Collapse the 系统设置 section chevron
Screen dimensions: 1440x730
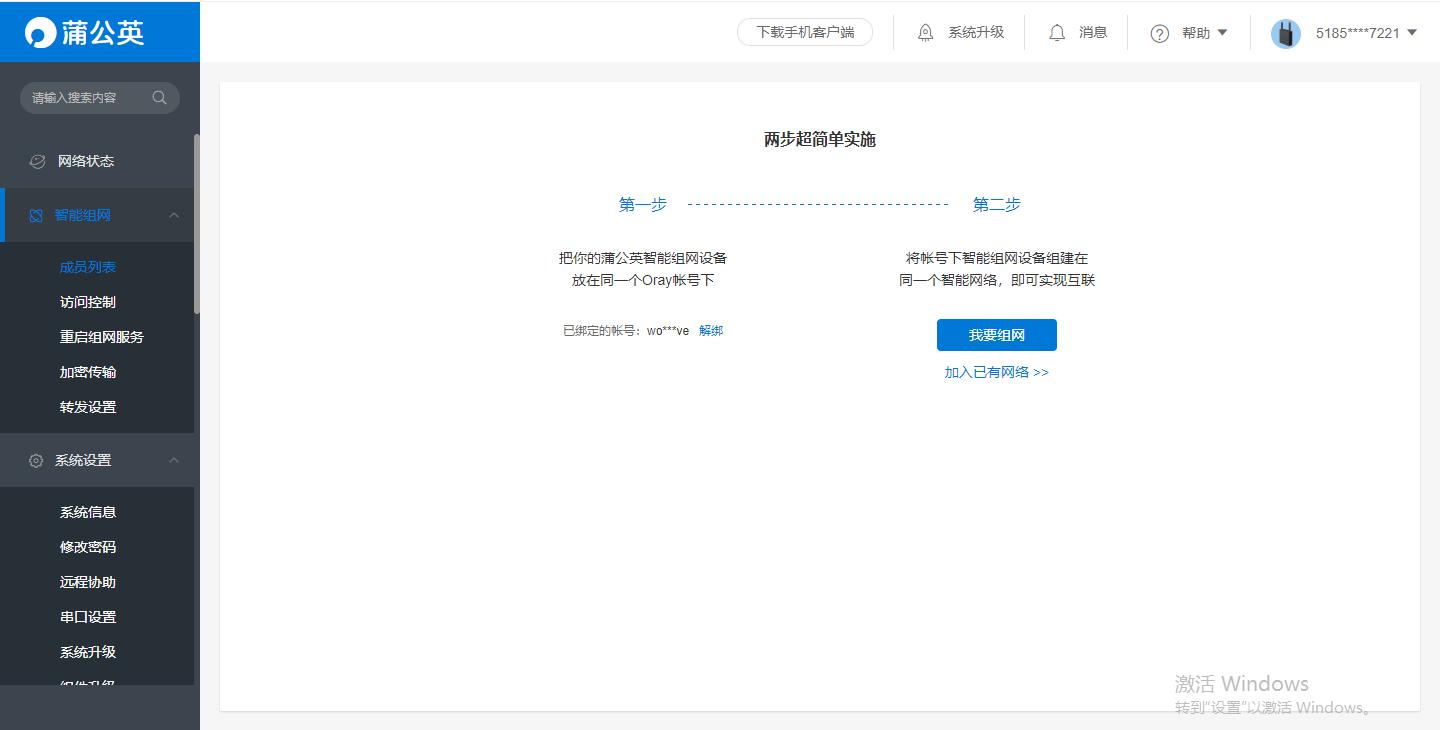(175, 460)
